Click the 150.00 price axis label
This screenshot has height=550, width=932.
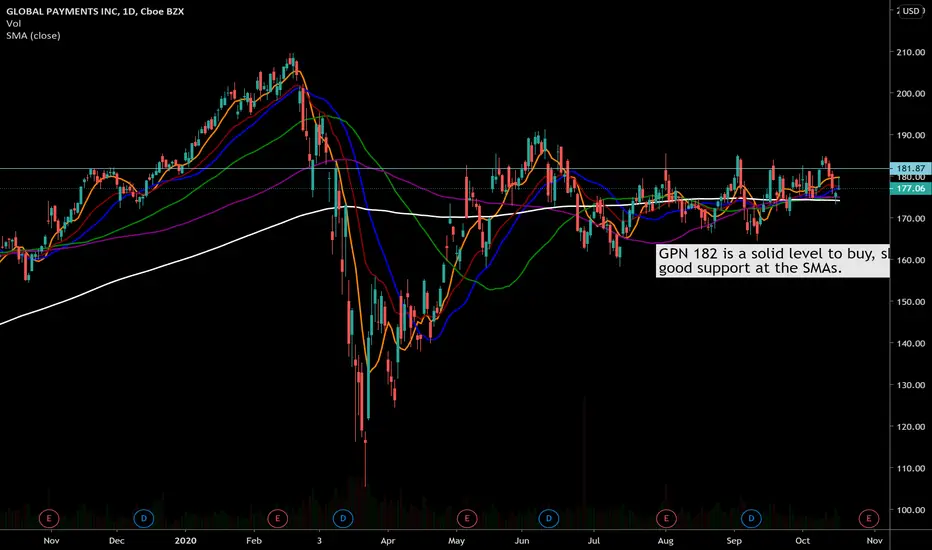click(911, 301)
